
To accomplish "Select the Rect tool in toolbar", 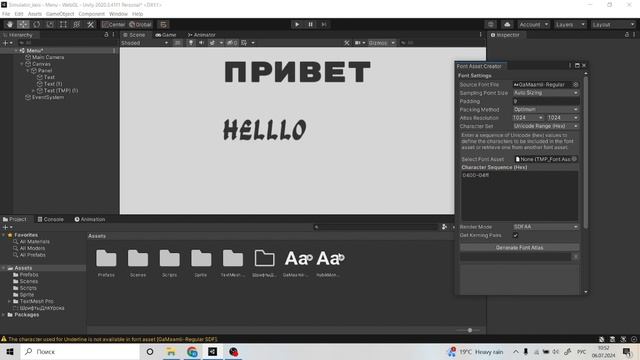I will coord(63,24).
